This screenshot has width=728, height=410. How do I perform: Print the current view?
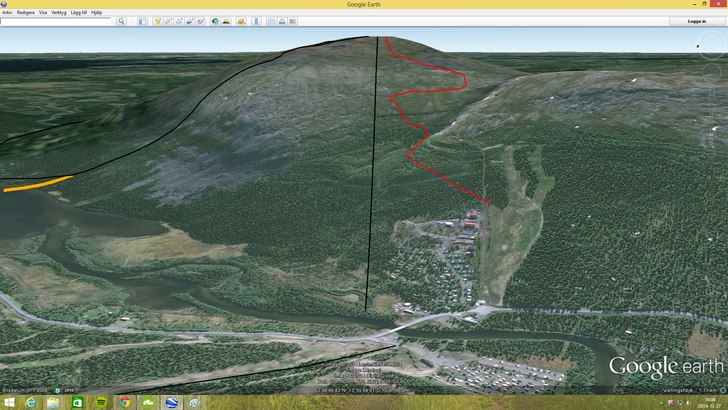click(283, 21)
